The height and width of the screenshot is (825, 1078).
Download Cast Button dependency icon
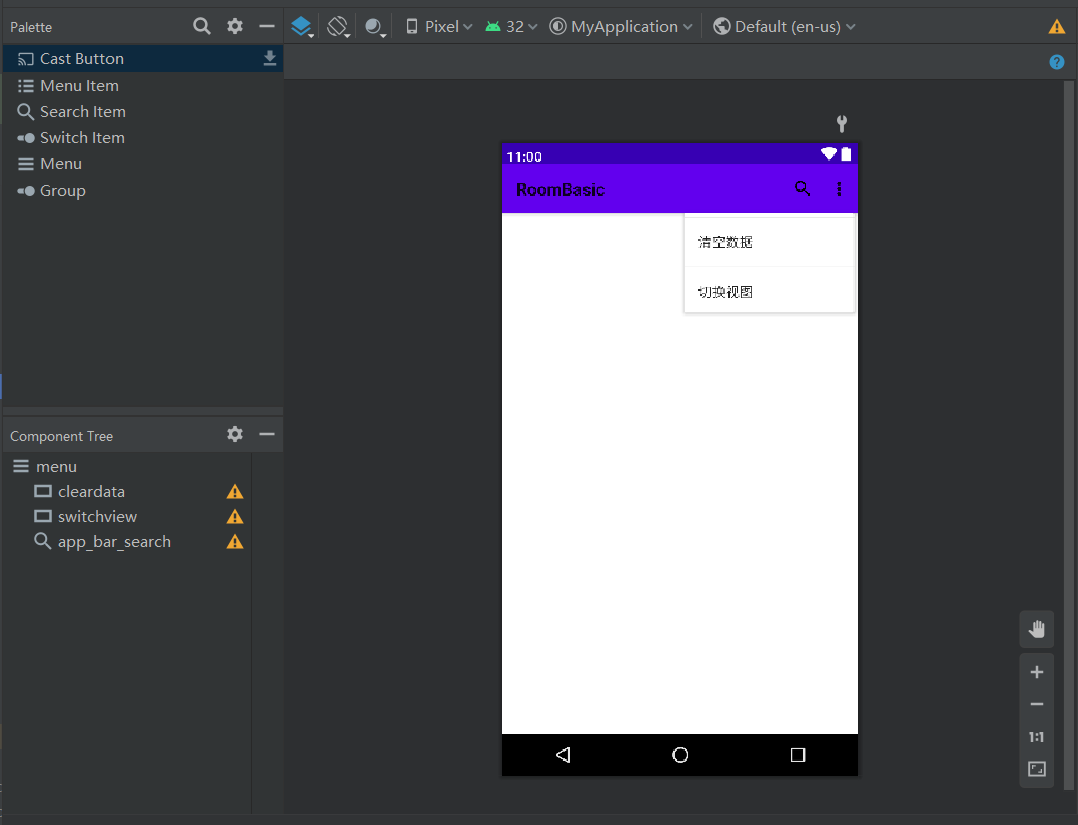[x=270, y=58]
